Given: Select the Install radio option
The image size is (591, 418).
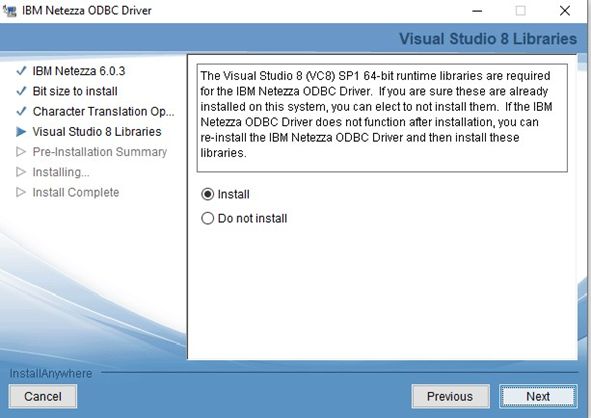Looking at the screenshot, I should click(x=208, y=194).
